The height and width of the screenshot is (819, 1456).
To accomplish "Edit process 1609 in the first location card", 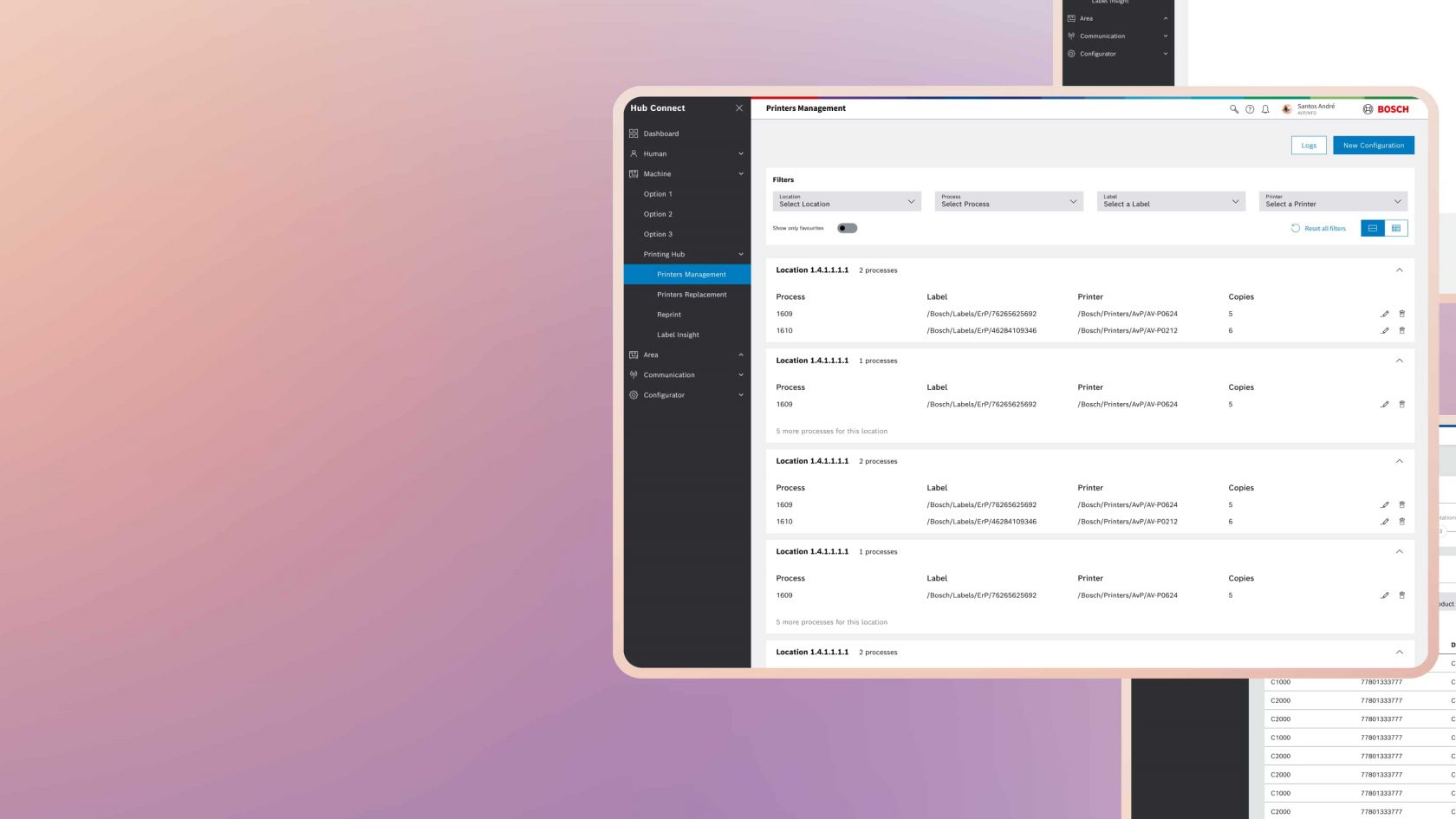I will pos(1385,314).
